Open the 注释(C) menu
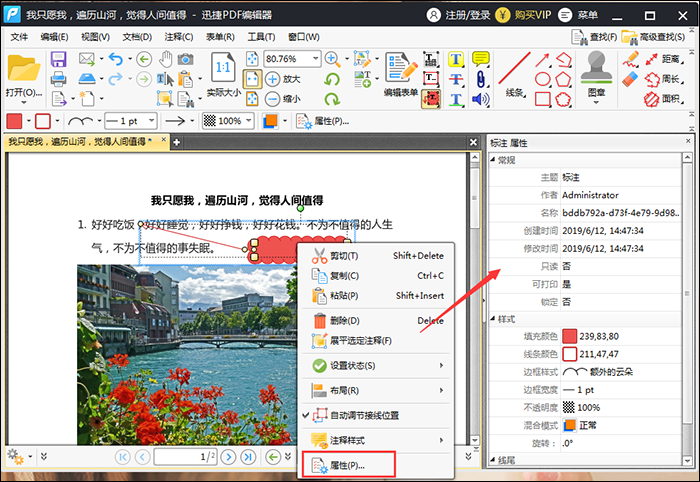Screen dimensions: 700x482 179,37
